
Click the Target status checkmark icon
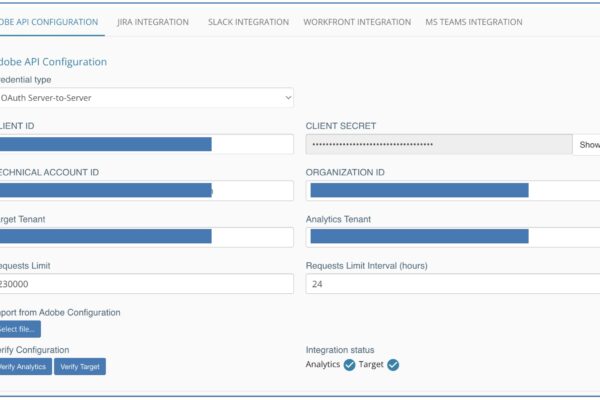point(393,365)
